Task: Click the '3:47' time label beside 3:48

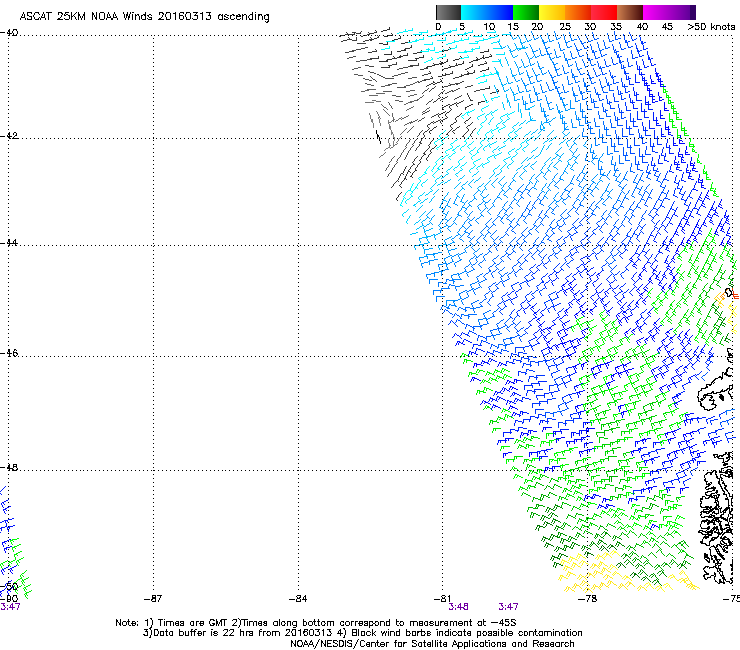Action: tap(508, 607)
